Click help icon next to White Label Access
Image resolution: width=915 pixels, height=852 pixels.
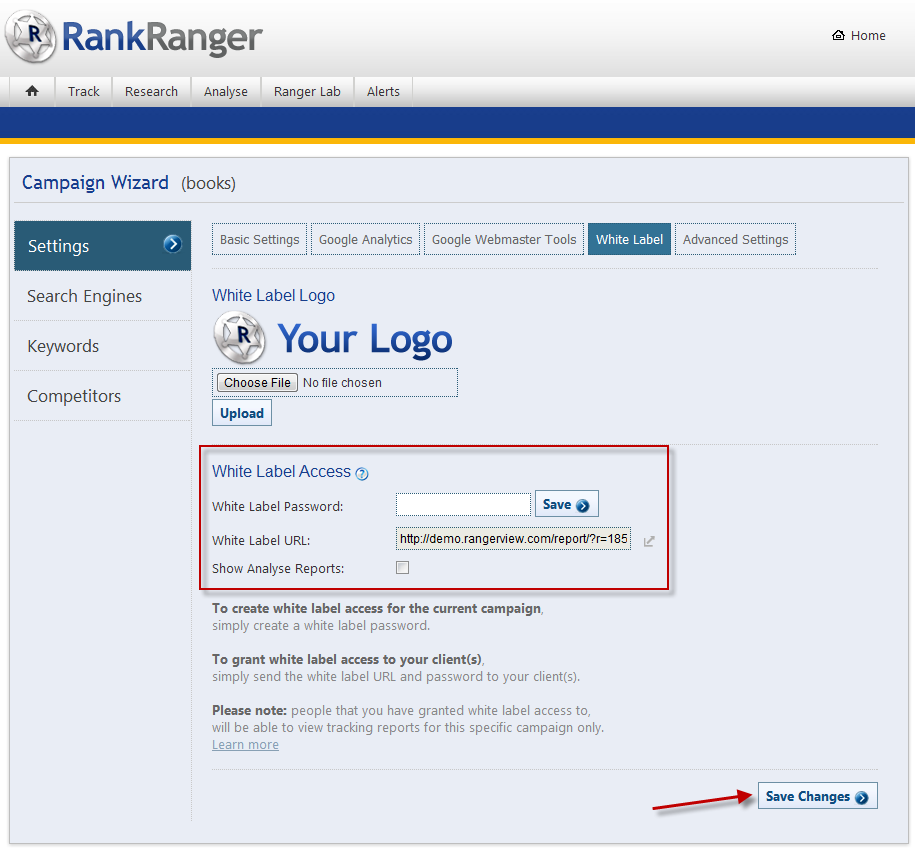coord(362,474)
